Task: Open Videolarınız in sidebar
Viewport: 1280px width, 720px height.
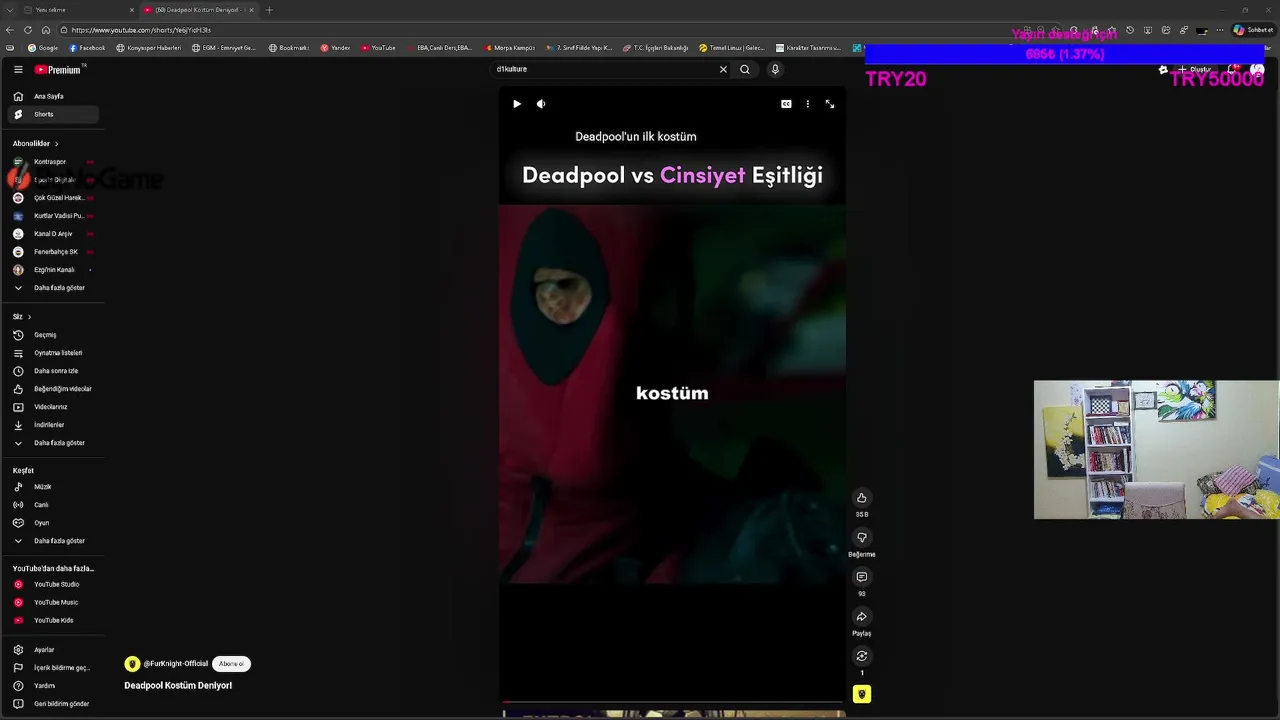Action: [52, 407]
